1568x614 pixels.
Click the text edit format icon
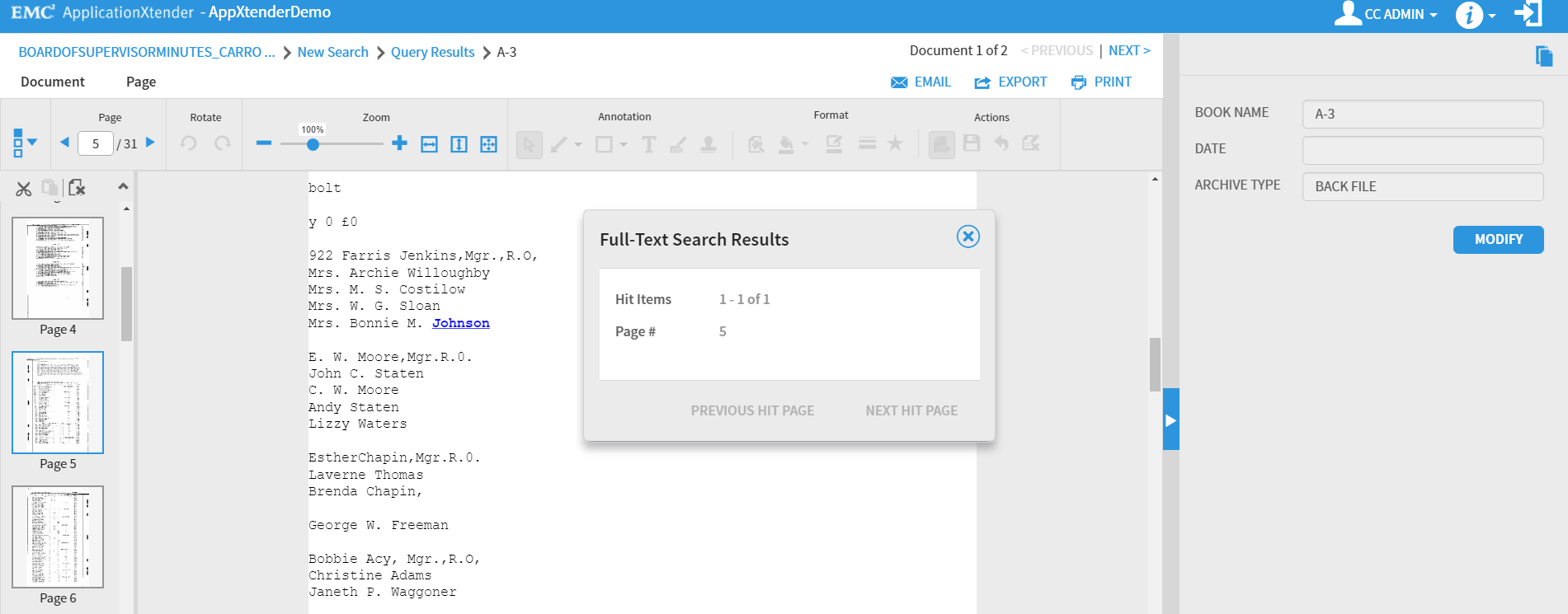pos(834,144)
